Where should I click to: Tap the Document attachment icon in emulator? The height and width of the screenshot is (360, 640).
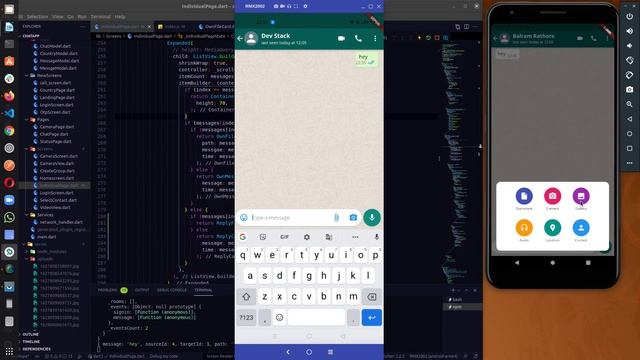pyautogui.click(x=524, y=196)
